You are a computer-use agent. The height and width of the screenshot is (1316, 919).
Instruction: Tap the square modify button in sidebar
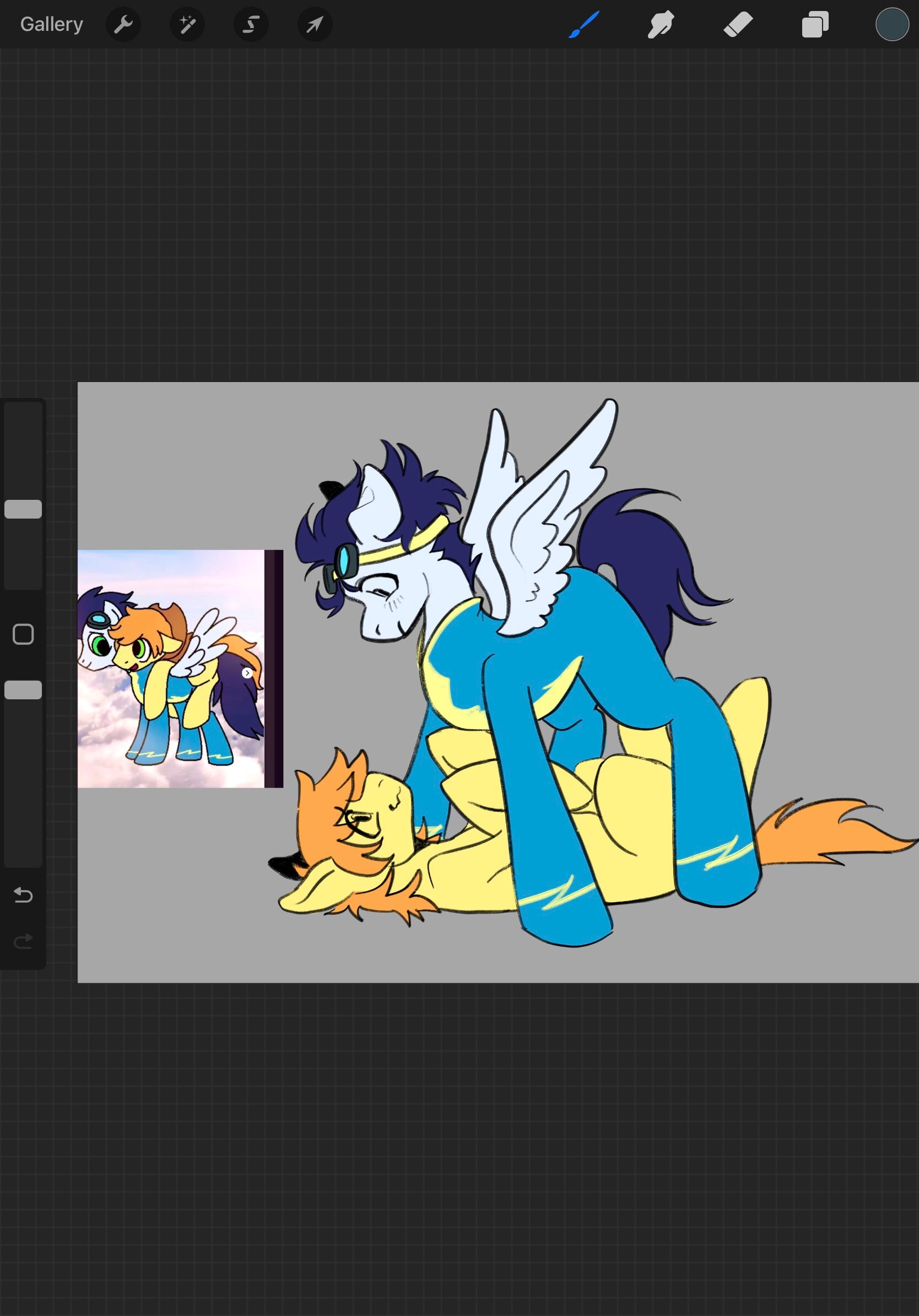point(23,634)
